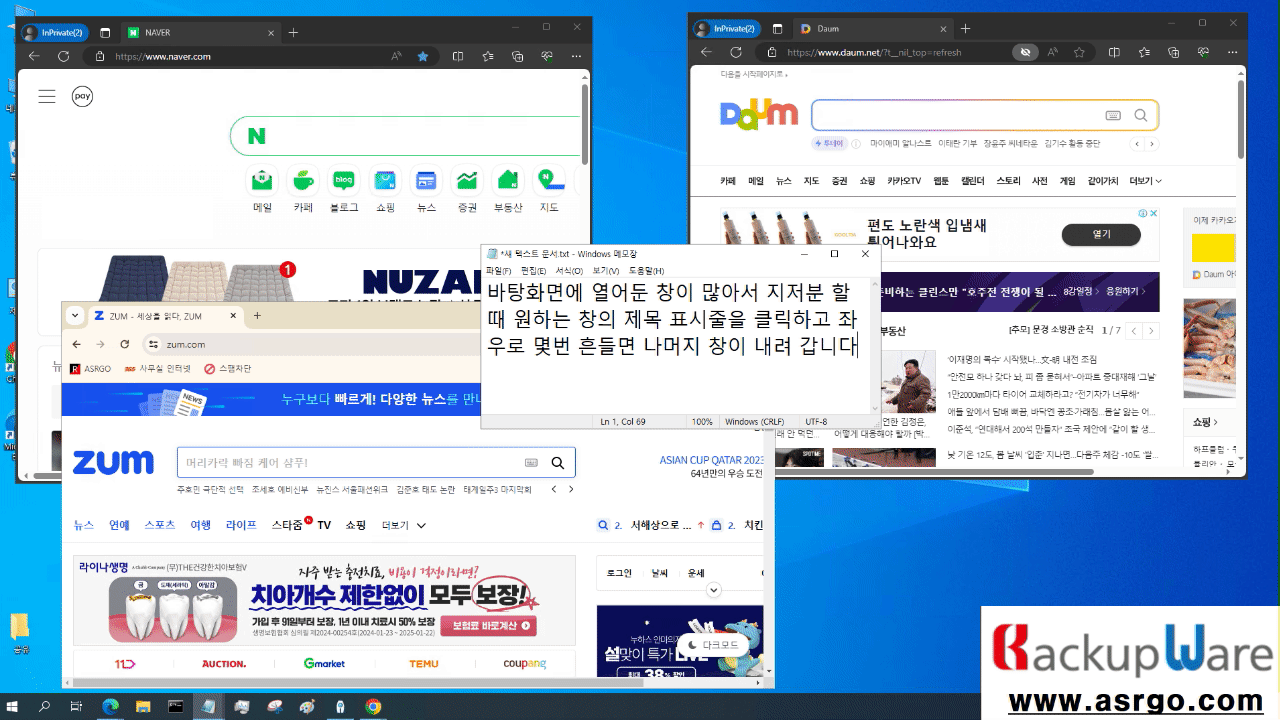The height and width of the screenshot is (720, 1280).
Task: Click 카카오TV in the Daum navigation
Action: point(904,181)
